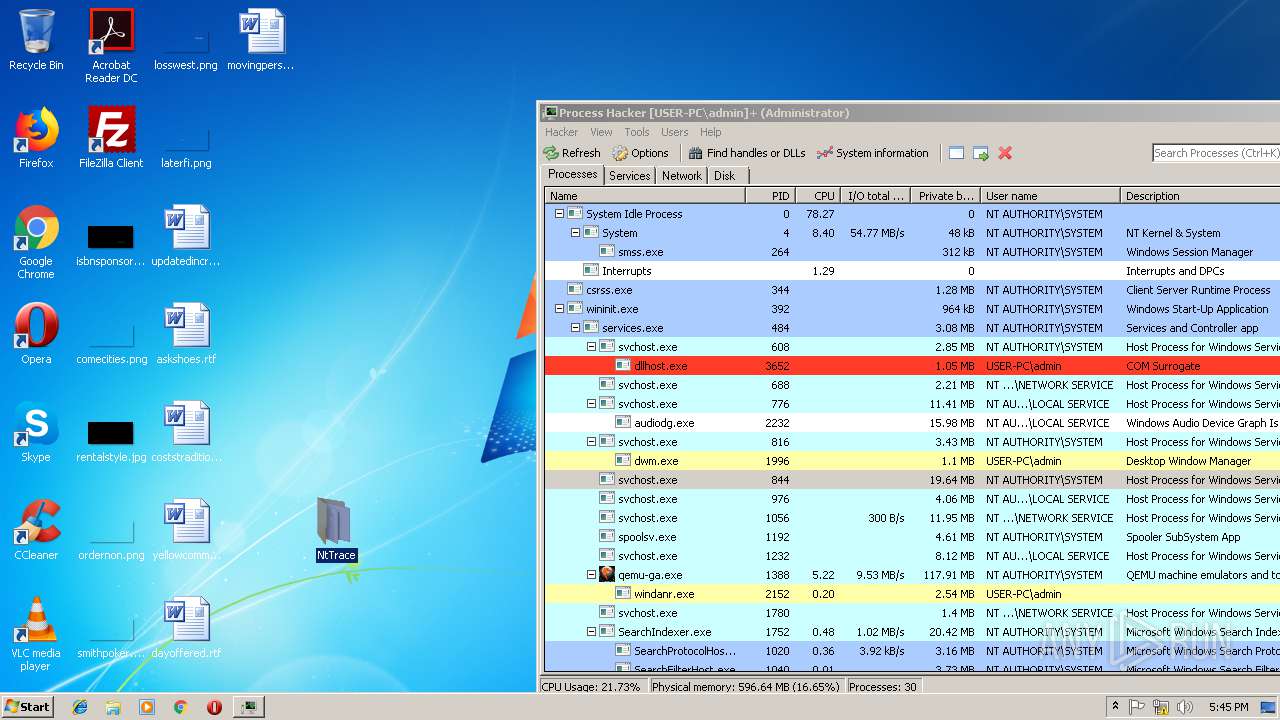Select the Recycle Bin desktop icon
The image size is (1280, 720).
[x=36, y=40]
